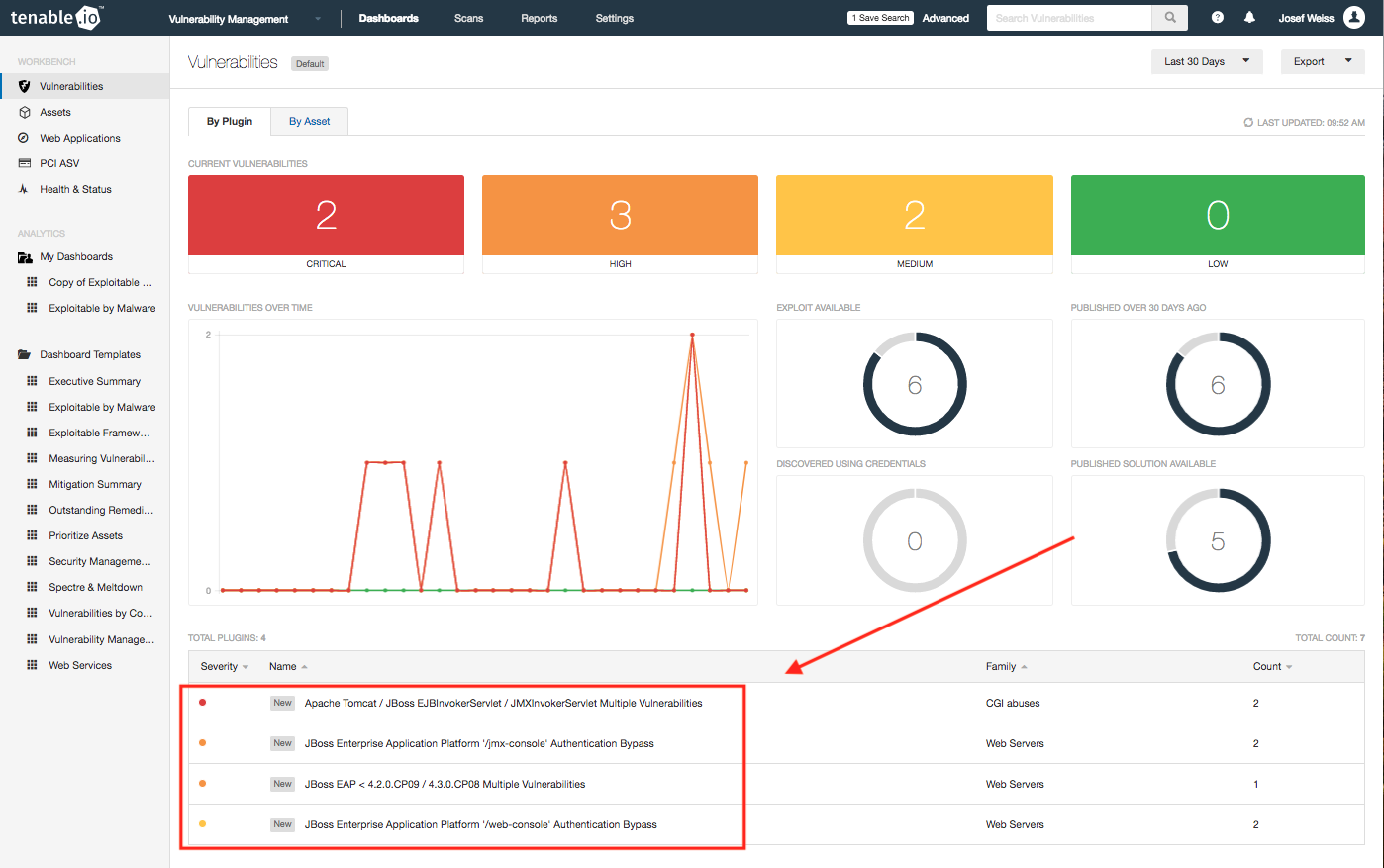
Task: Sort by the Family column header
Action: click(x=1006, y=667)
